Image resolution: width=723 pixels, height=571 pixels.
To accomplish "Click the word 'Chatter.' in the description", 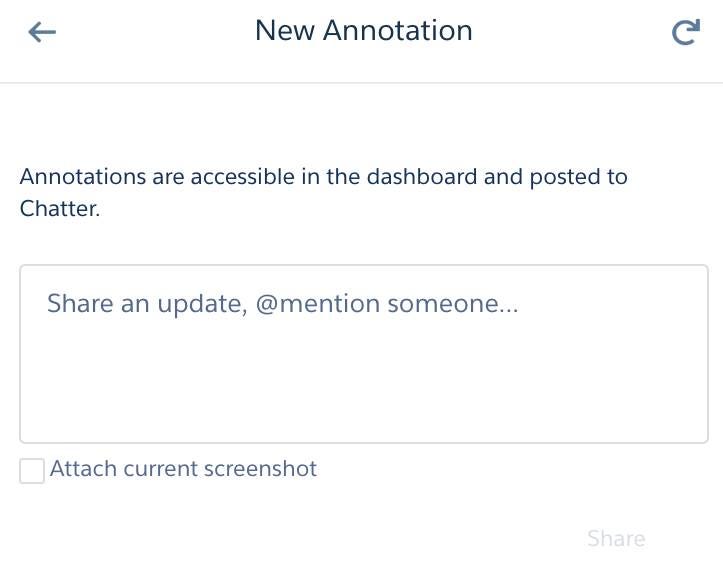I will 60,208.
